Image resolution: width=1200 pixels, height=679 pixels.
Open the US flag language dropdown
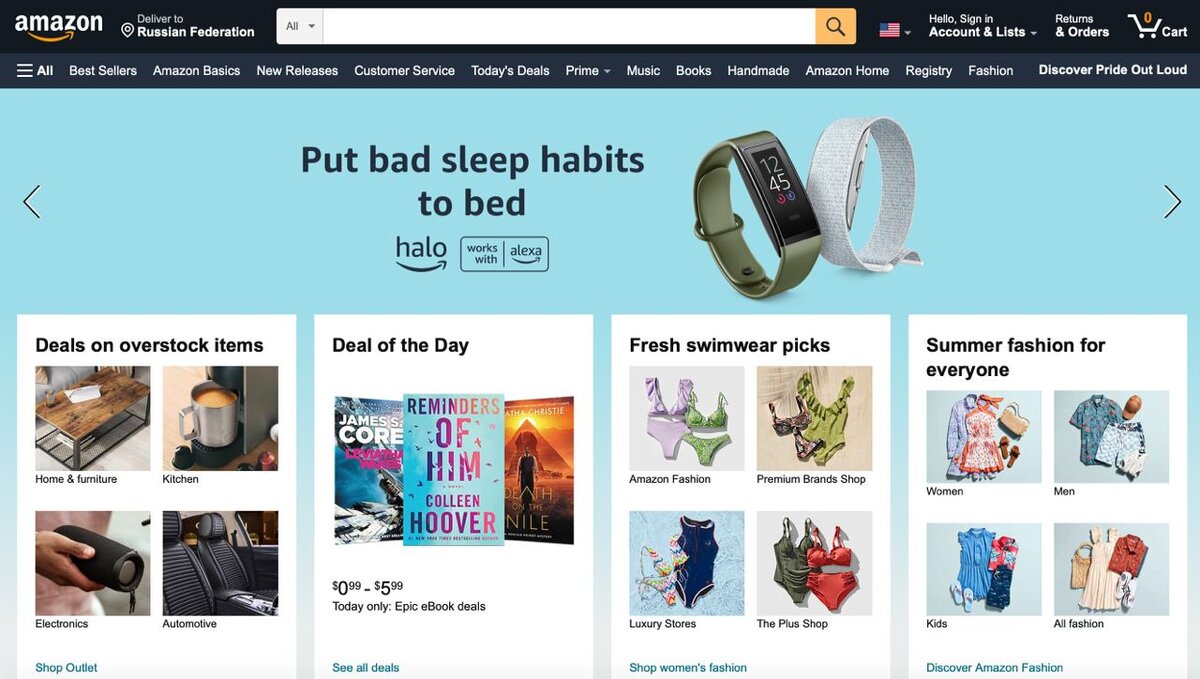point(895,30)
